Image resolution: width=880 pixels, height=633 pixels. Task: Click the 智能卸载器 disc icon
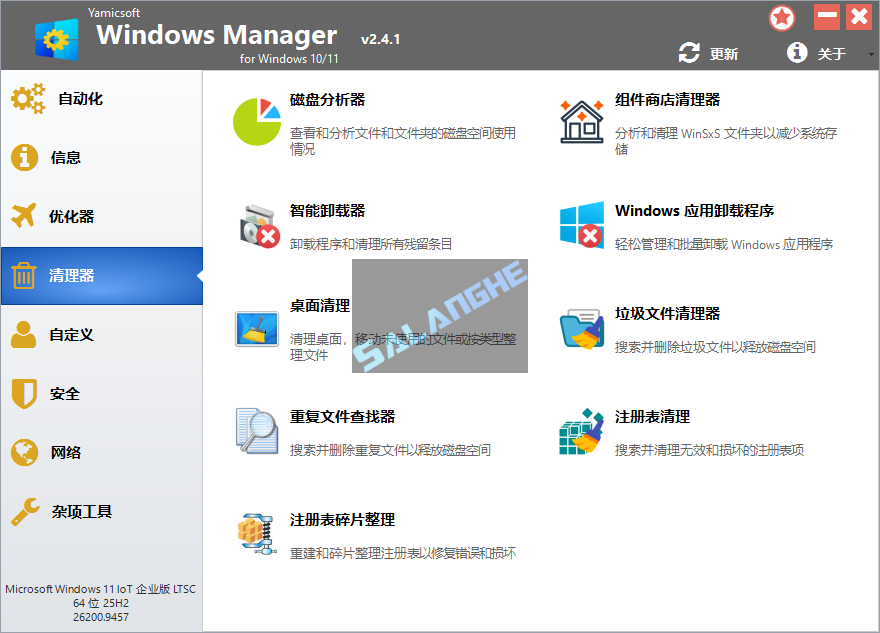coord(259,226)
